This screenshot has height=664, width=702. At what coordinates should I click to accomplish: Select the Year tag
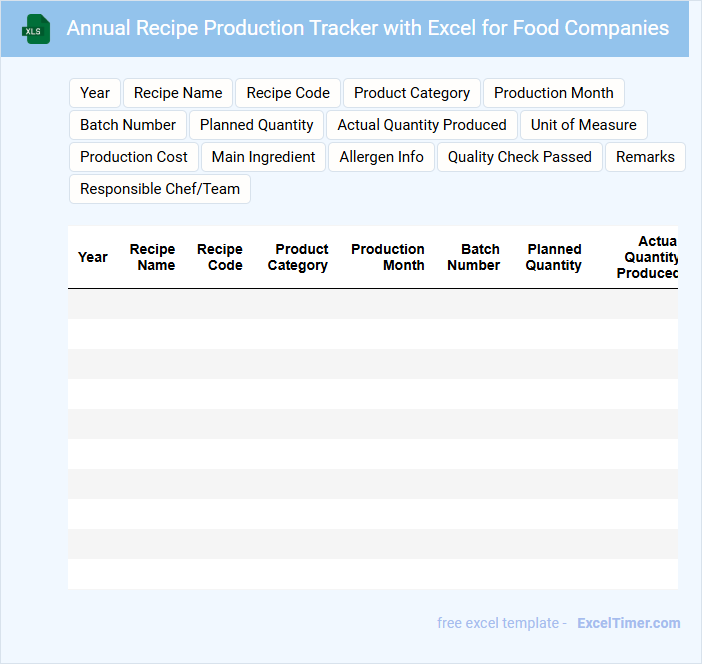point(95,93)
